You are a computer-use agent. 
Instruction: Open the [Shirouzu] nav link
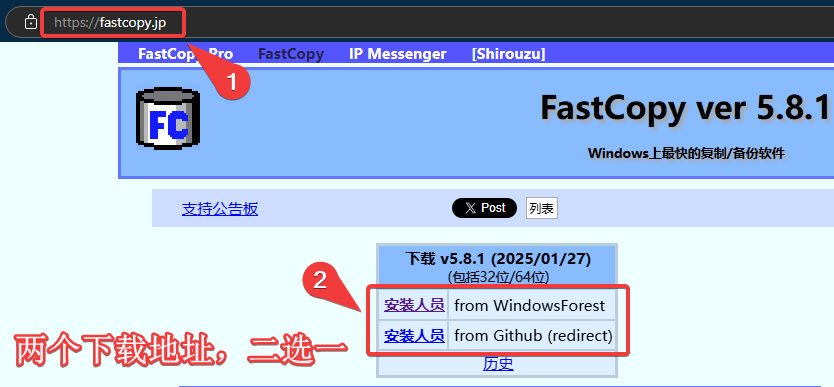coord(508,54)
